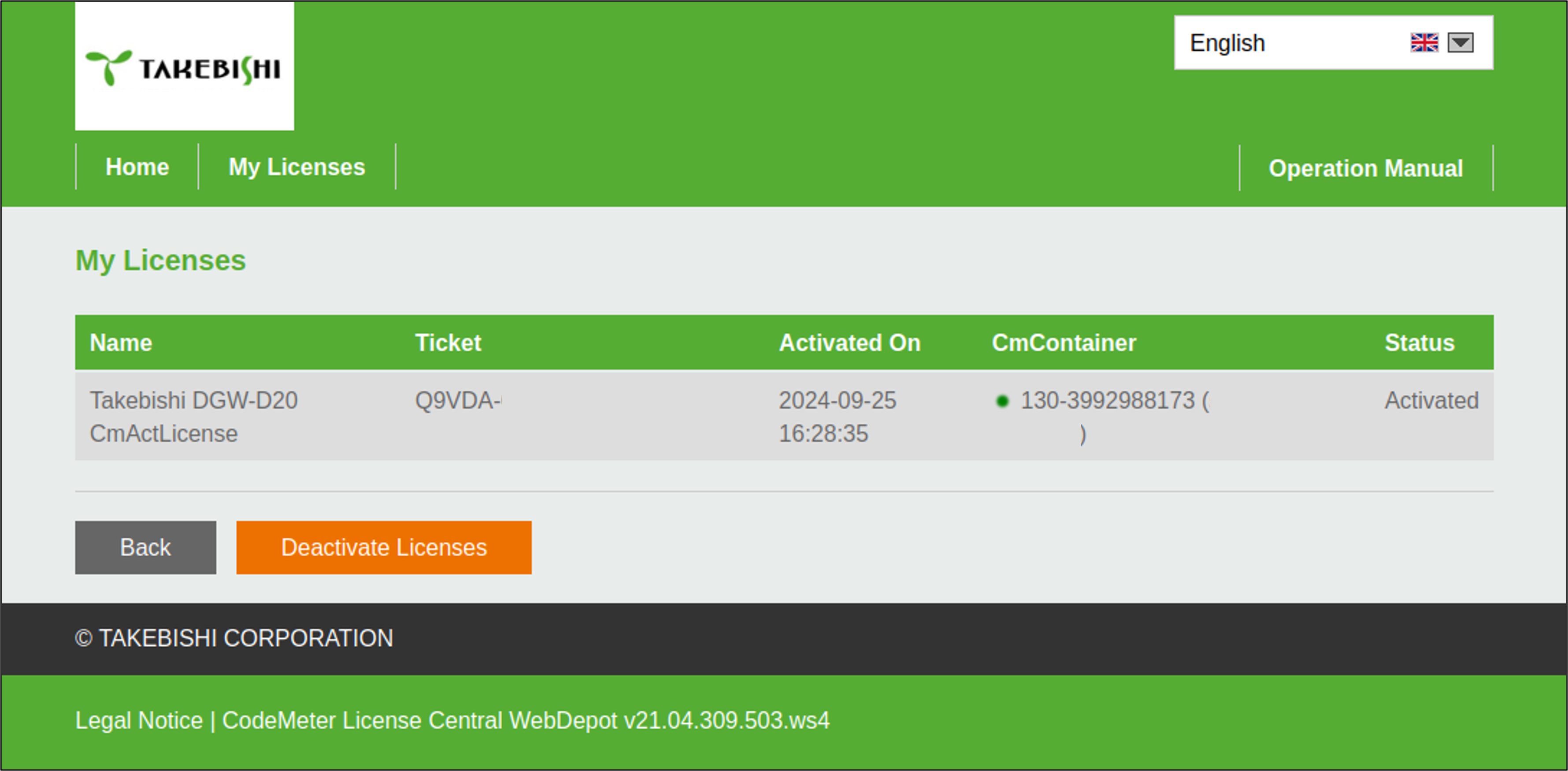Open the Legal Notice link
The image size is (1568, 771).
click(139, 720)
